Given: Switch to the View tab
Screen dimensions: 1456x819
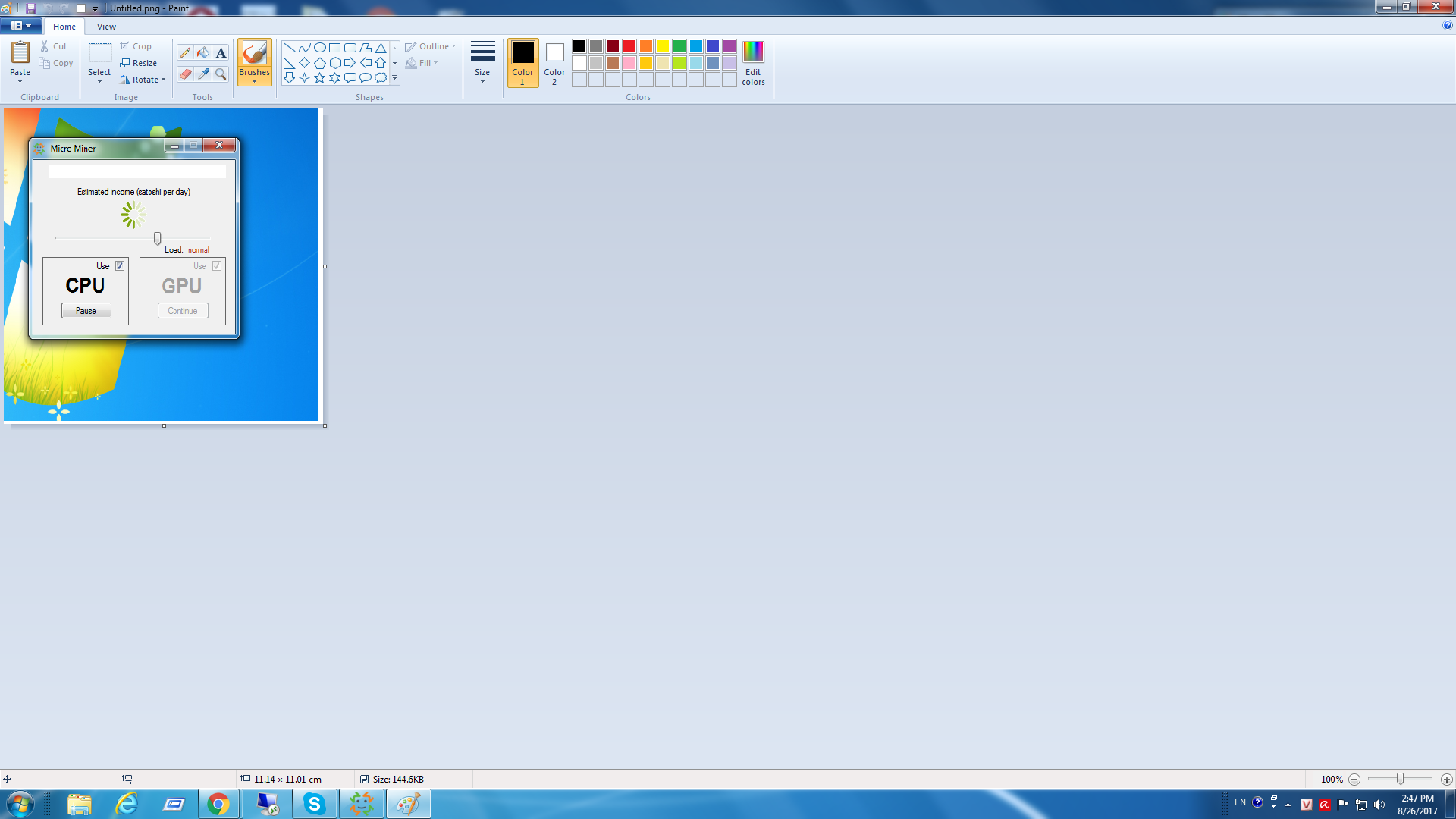Looking at the screenshot, I should pos(106,27).
